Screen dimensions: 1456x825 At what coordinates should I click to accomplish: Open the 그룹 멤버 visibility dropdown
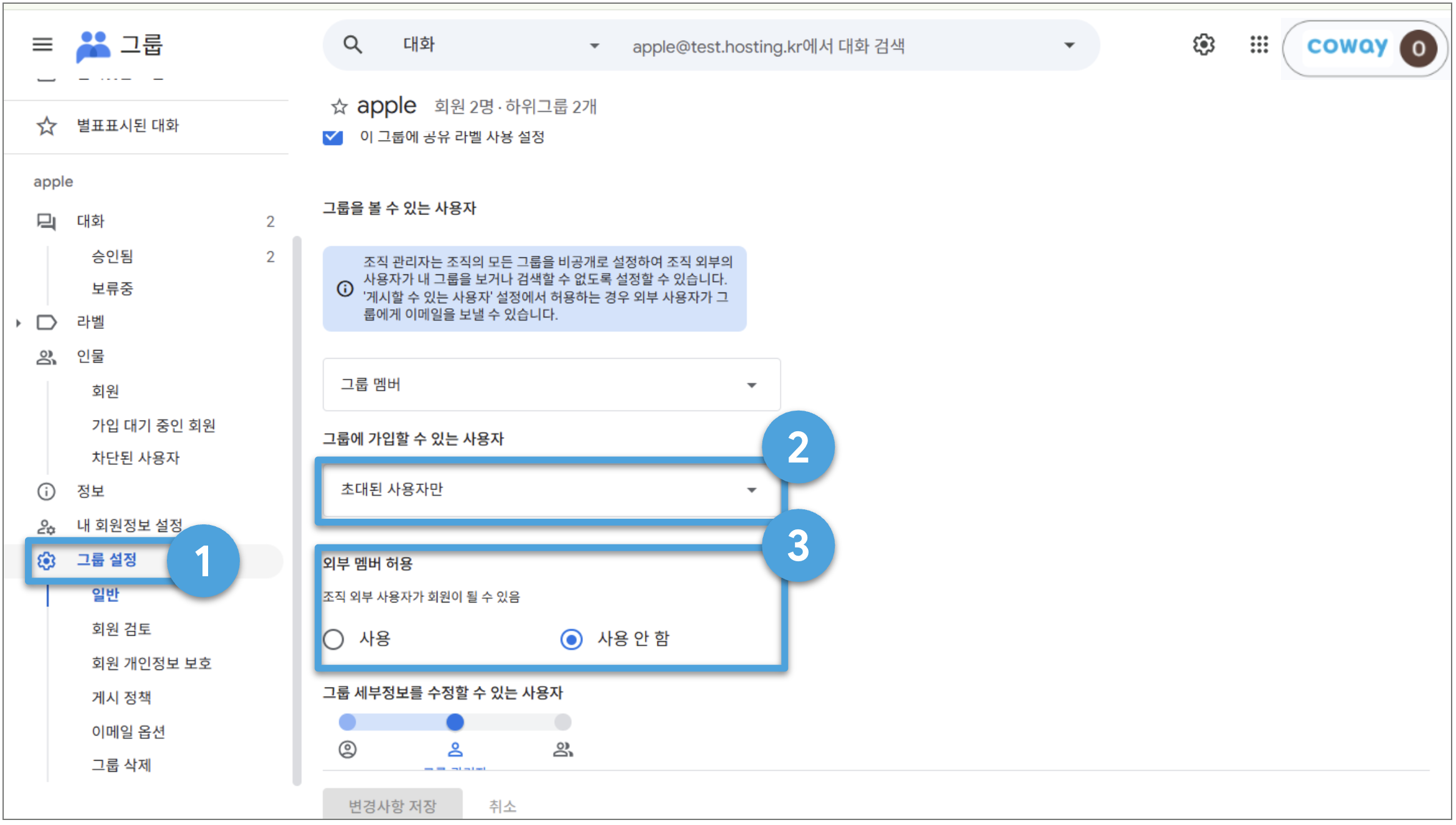[551, 384]
